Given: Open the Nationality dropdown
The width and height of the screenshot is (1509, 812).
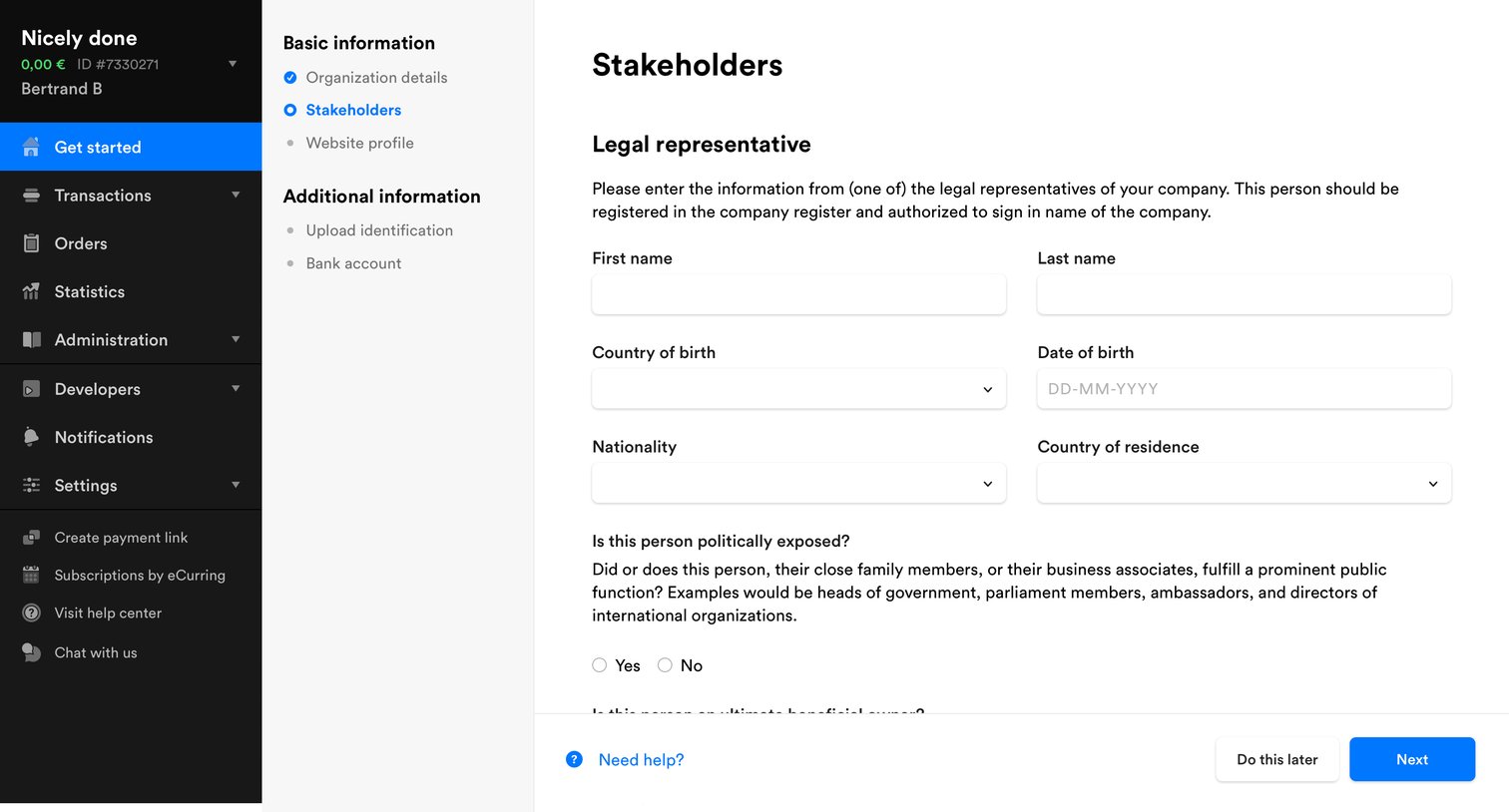Looking at the screenshot, I should 798,484.
